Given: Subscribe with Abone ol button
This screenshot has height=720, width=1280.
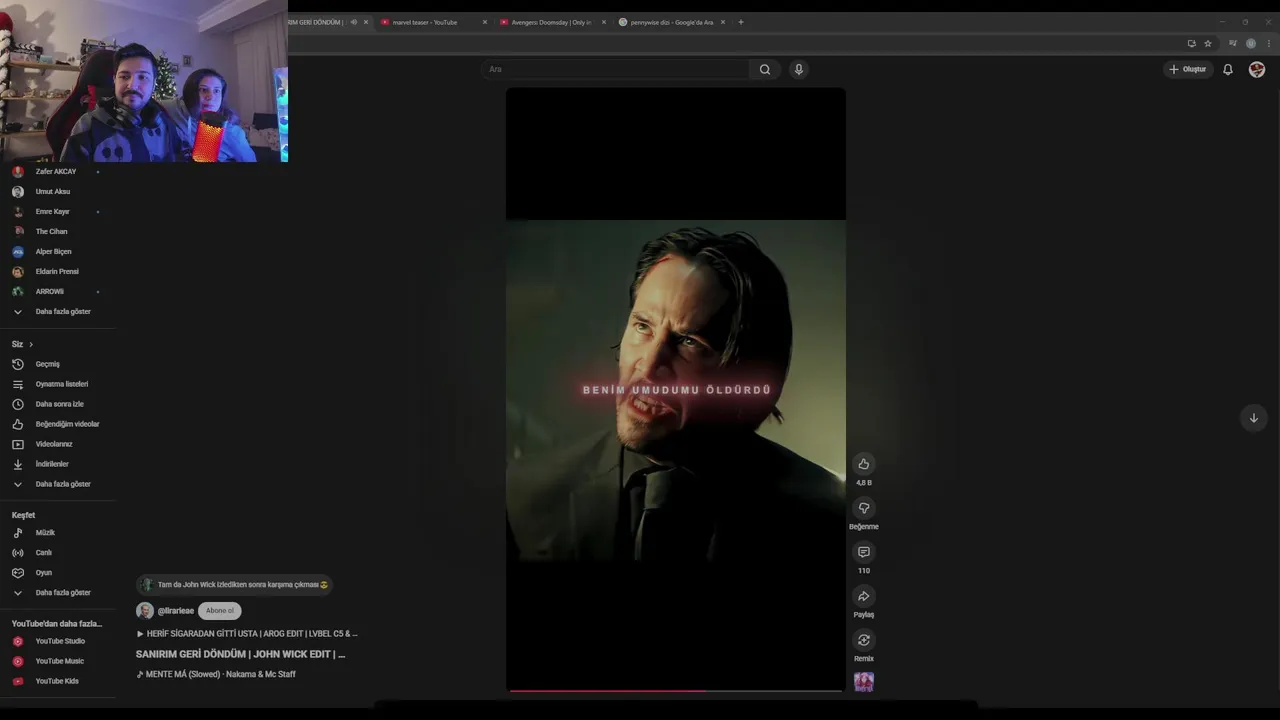Looking at the screenshot, I should (x=220, y=610).
